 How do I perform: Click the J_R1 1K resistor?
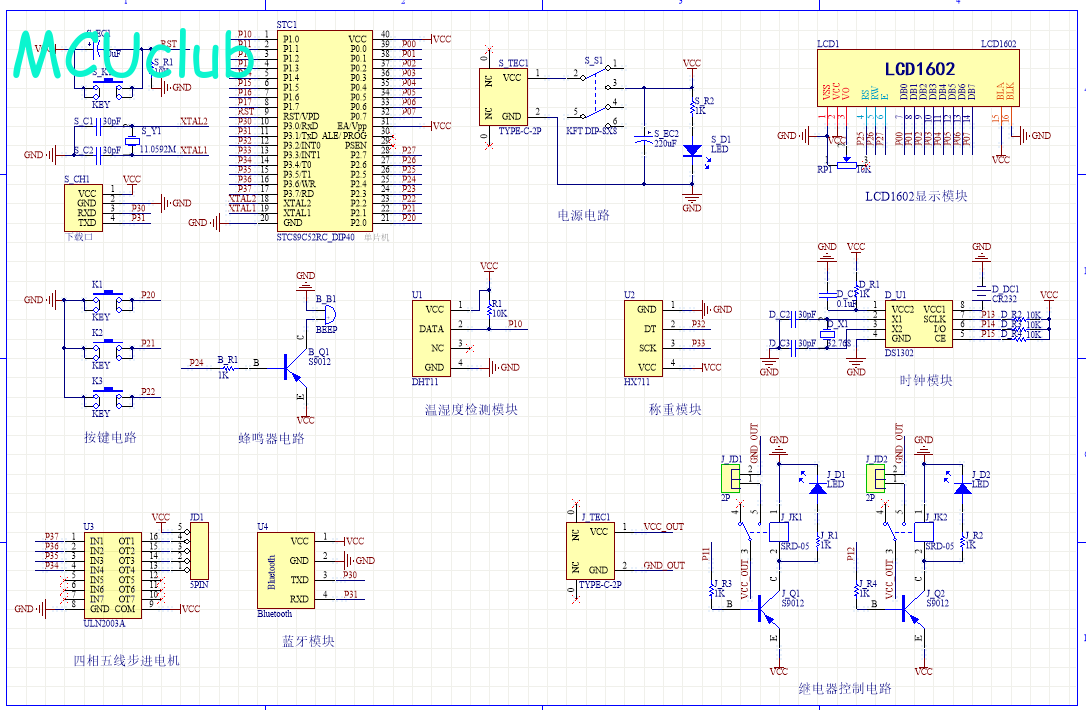point(818,542)
